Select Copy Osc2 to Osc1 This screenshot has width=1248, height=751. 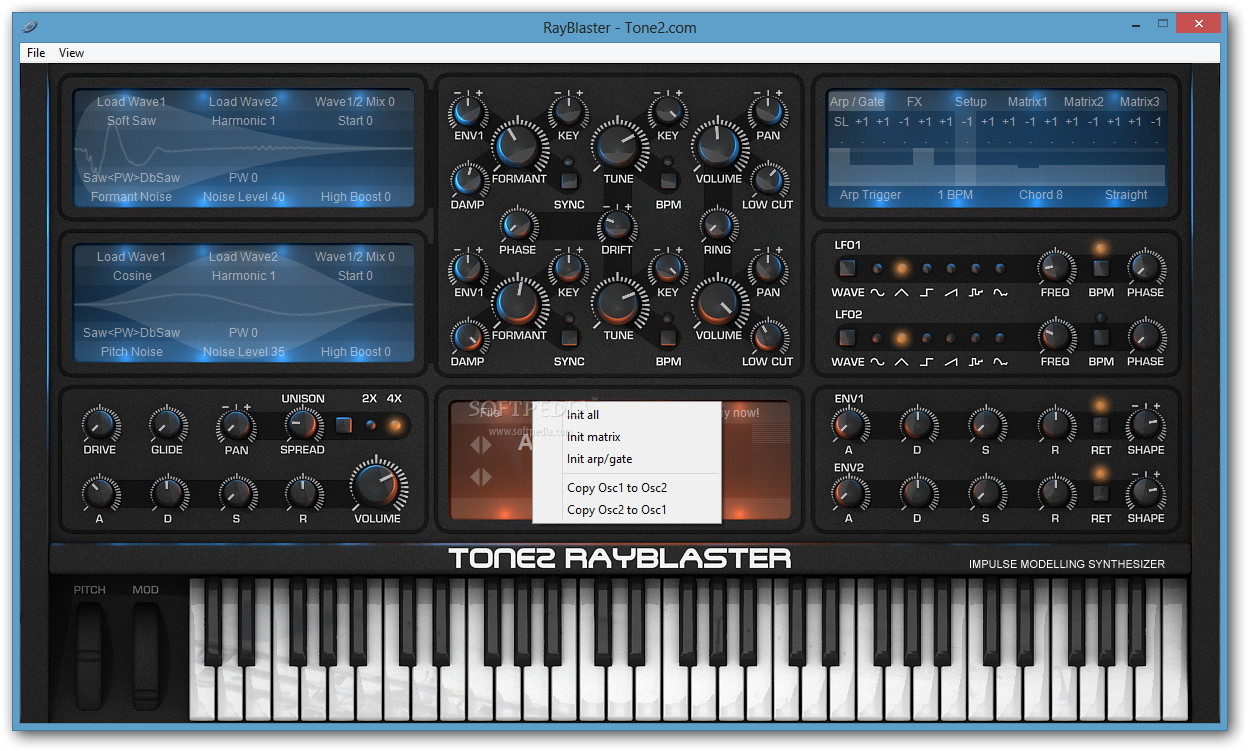(x=627, y=510)
